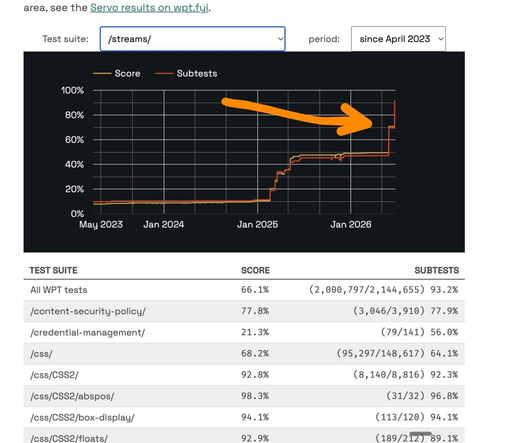The height and width of the screenshot is (443, 520).
Task: Click the 21.3% score for credential-management
Action: coord(255,332)
